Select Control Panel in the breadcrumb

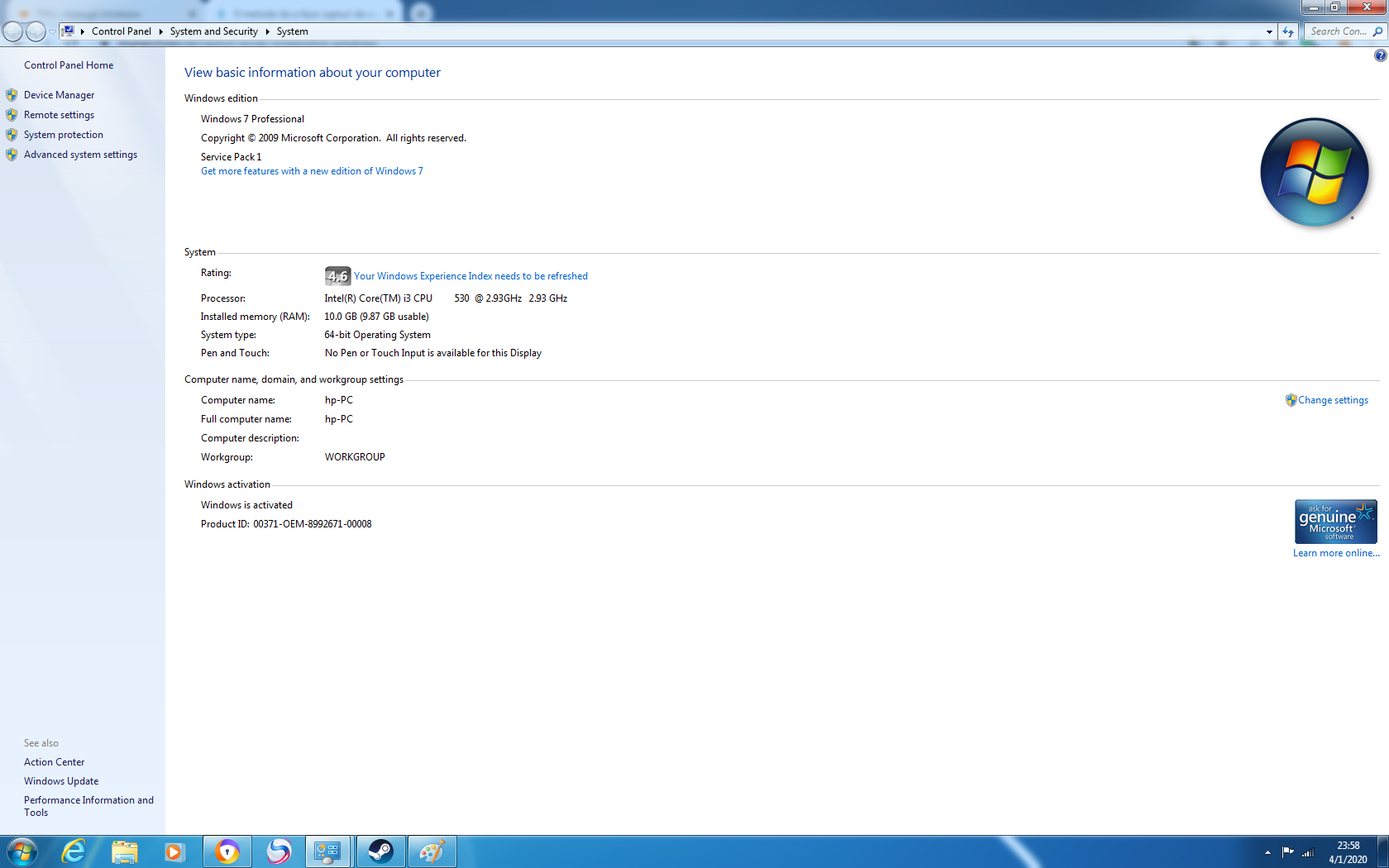pos(122,31)
